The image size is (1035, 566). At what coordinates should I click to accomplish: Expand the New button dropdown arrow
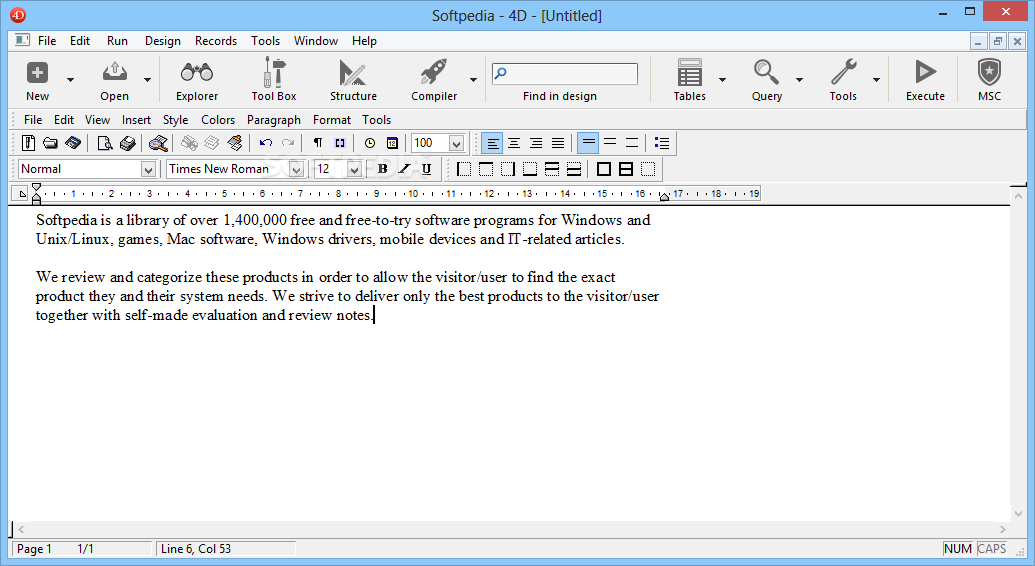pos(70,80)
